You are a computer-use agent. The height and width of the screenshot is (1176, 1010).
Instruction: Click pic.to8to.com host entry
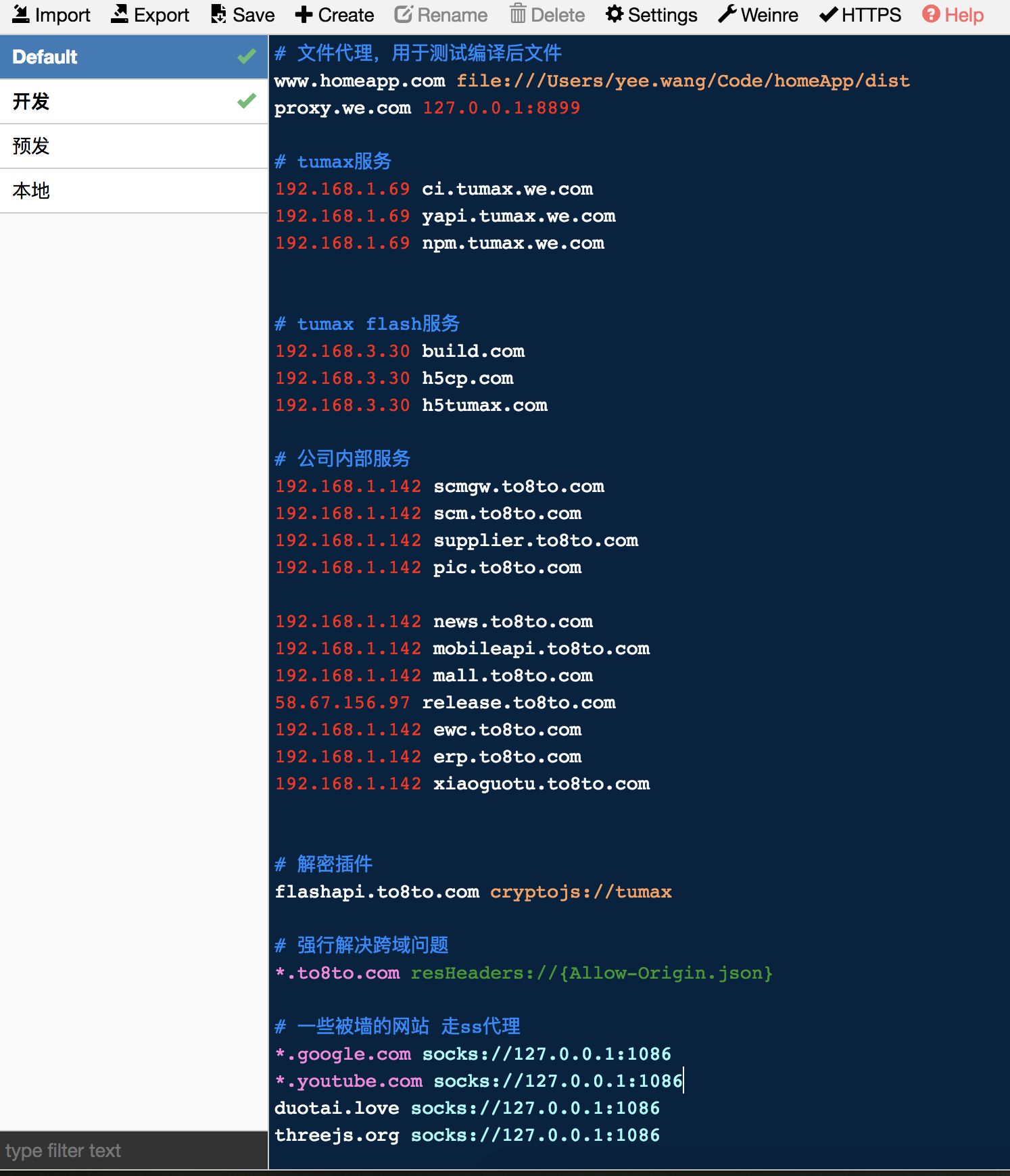coord(507,567)
